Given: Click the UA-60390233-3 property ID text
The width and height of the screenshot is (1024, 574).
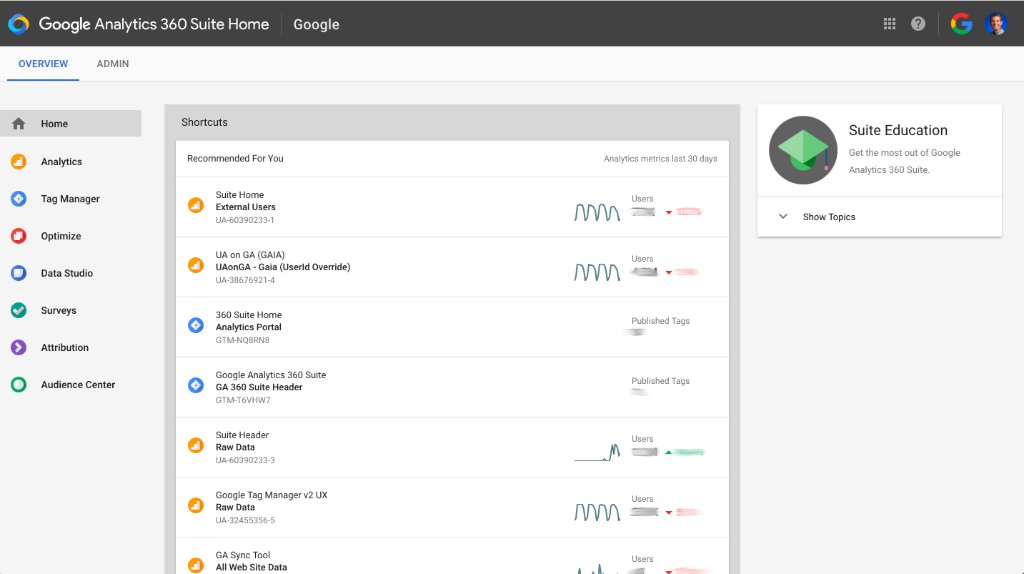Looking at the screenshot, I should 245,460.
